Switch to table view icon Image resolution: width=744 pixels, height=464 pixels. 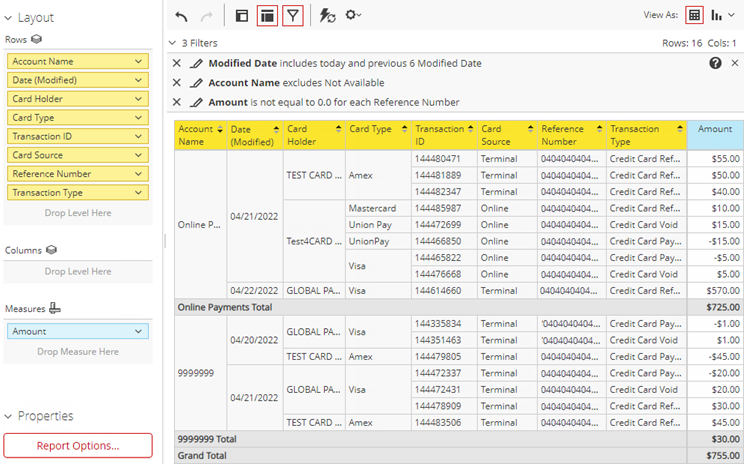click(694, 15)
